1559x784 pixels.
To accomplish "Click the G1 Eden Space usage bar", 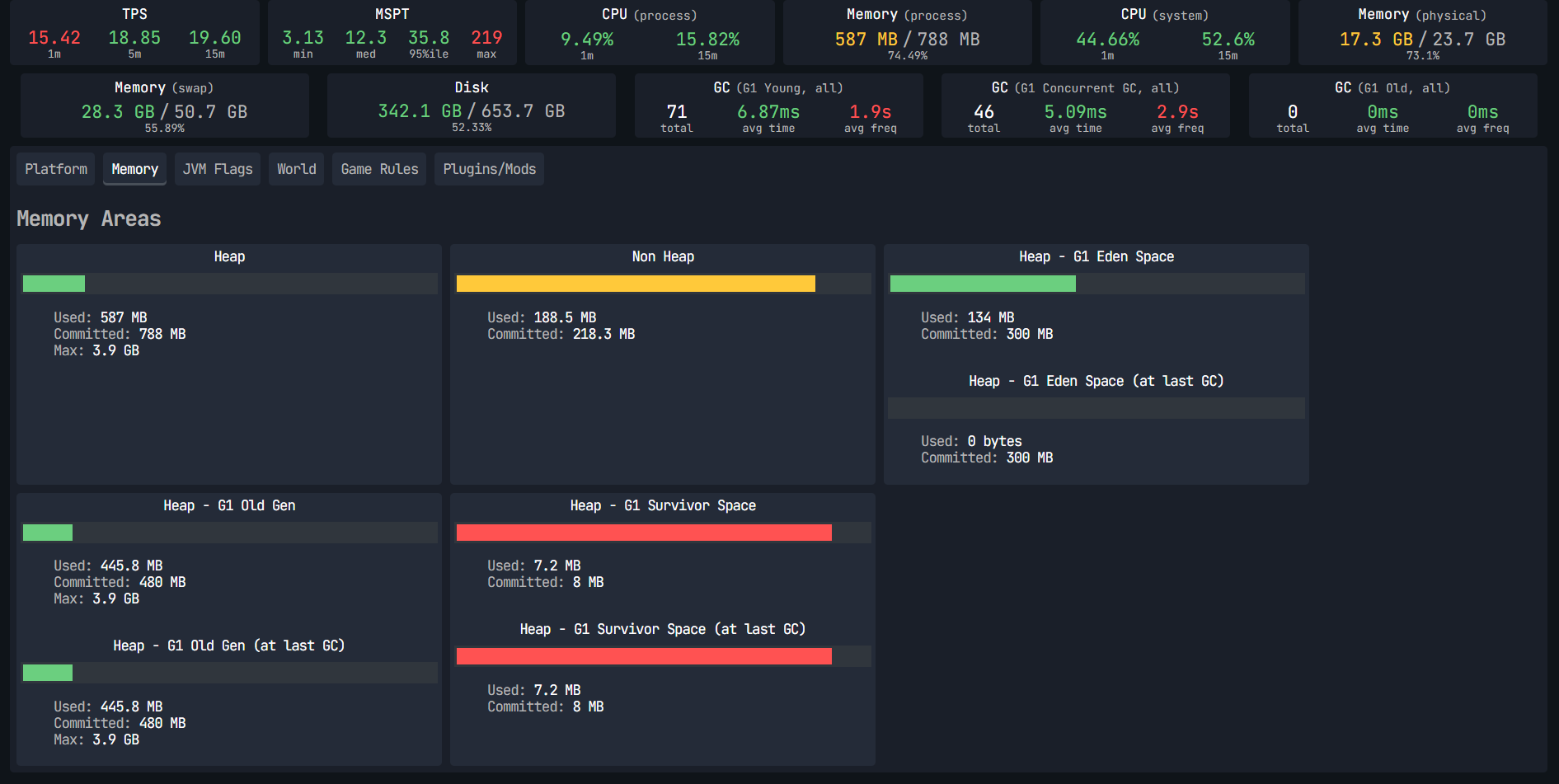I will click(x=1097, y=284).
